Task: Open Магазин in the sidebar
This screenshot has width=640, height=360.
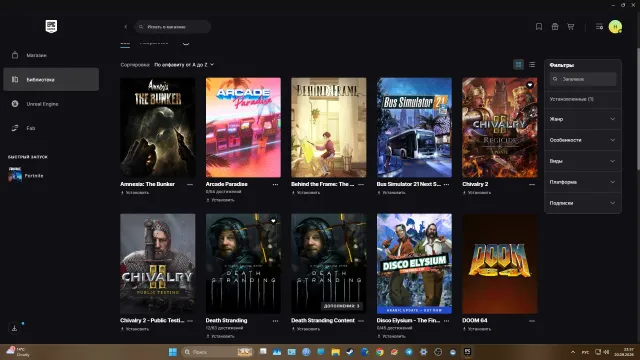Action: click(x=51, y=55)
